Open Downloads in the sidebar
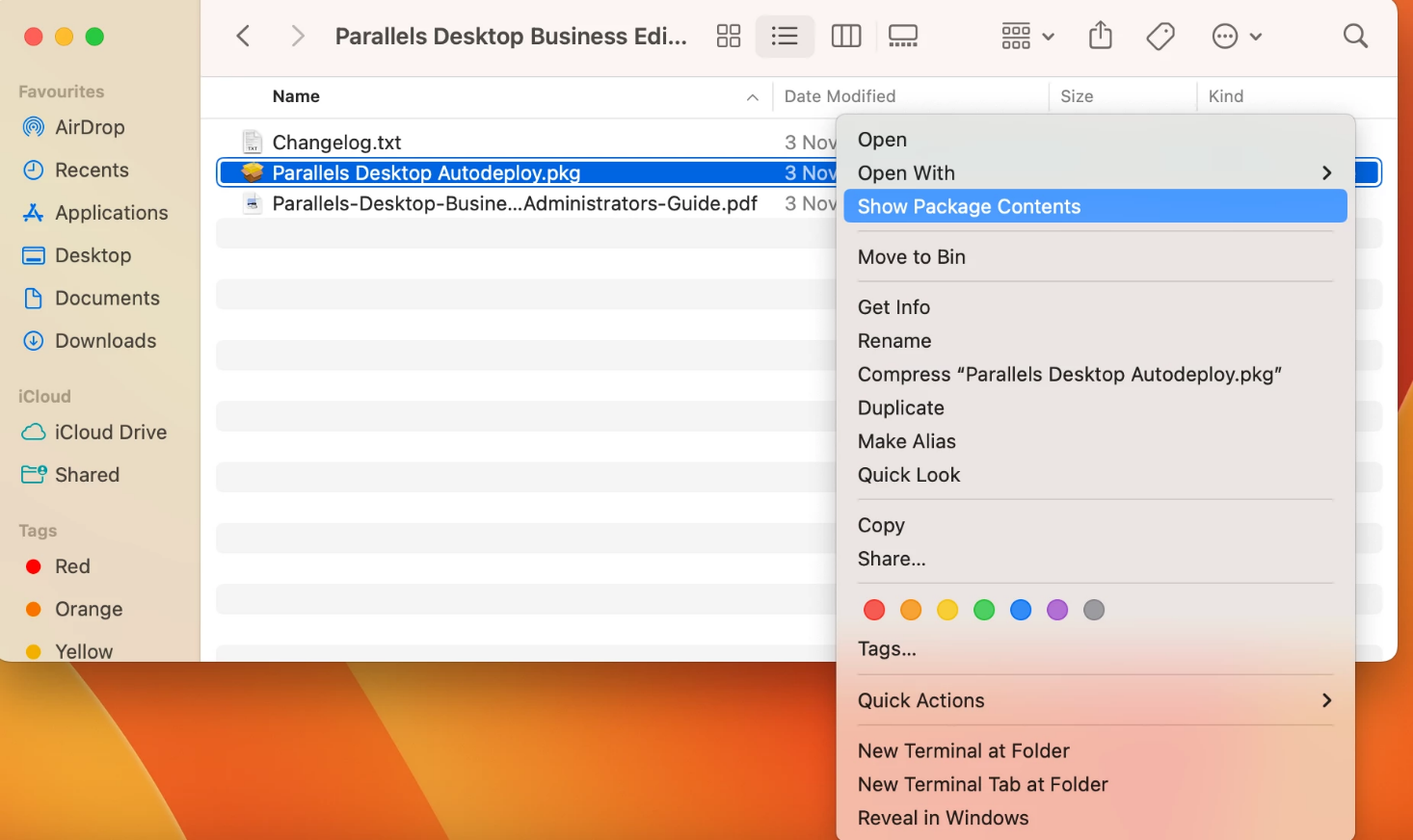This screenshot has height=840, width=1413. point(105,341)
